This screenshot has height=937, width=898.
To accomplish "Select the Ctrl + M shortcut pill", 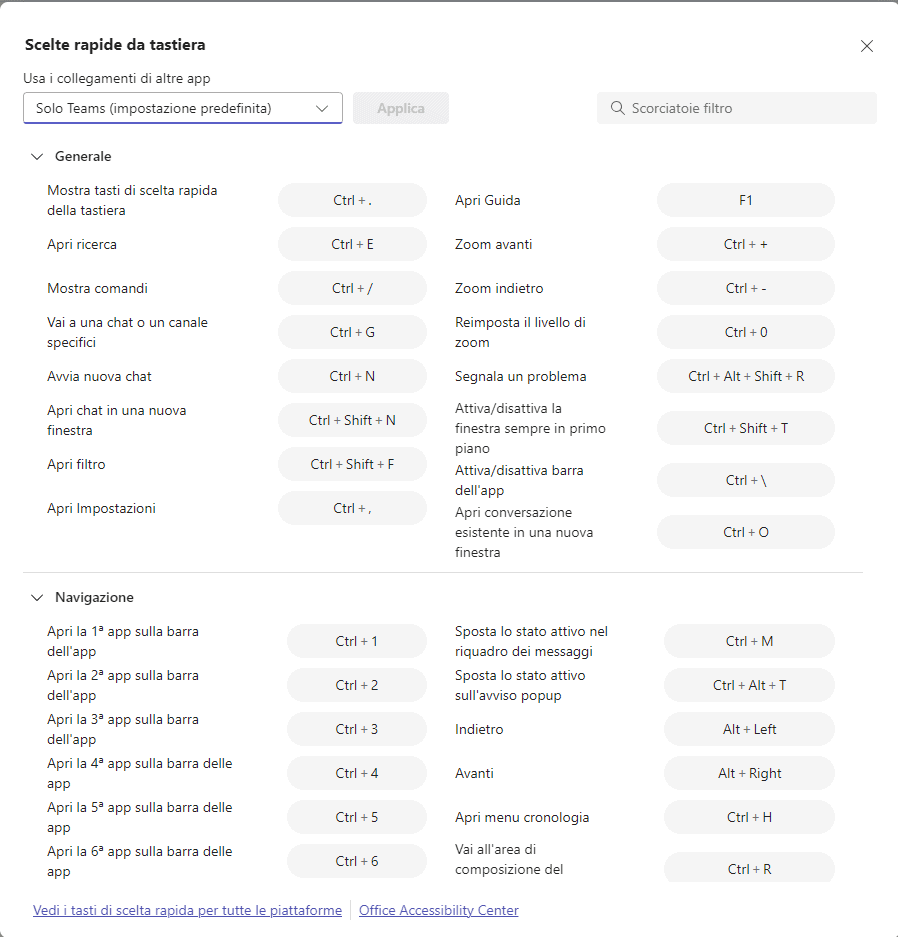I will [749, 641].
